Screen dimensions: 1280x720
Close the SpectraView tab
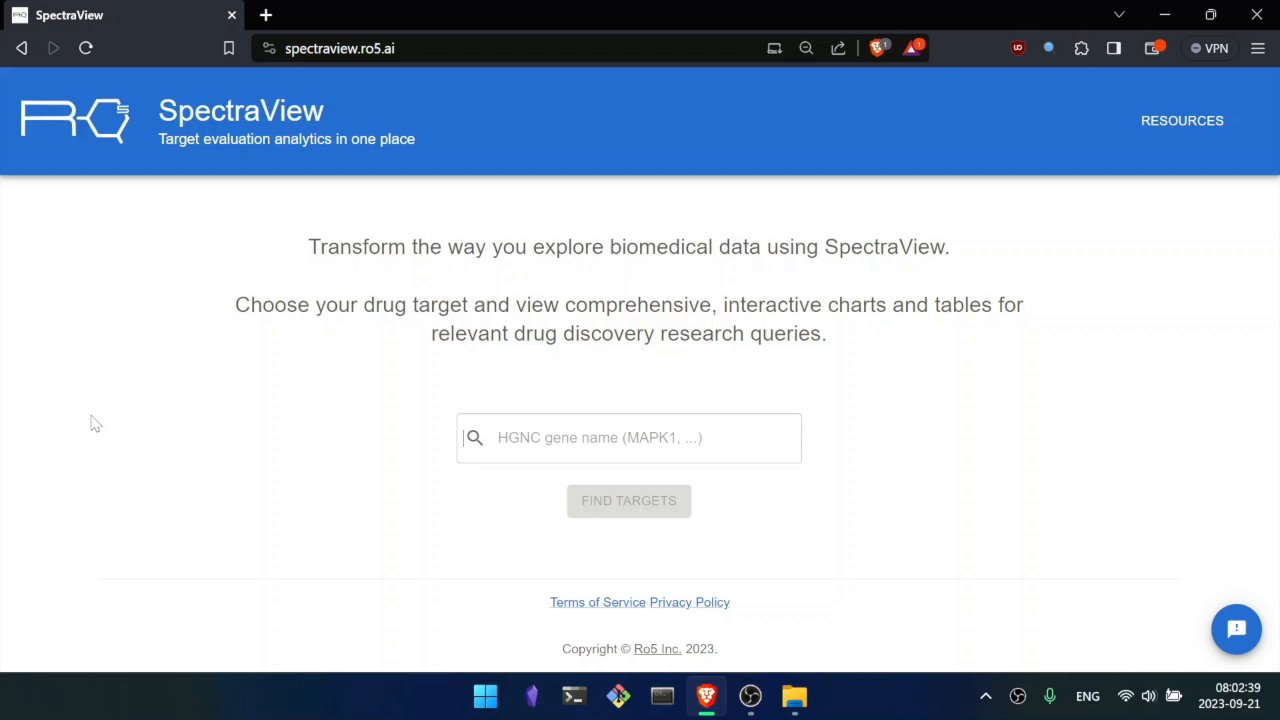[x=232, y=15]
